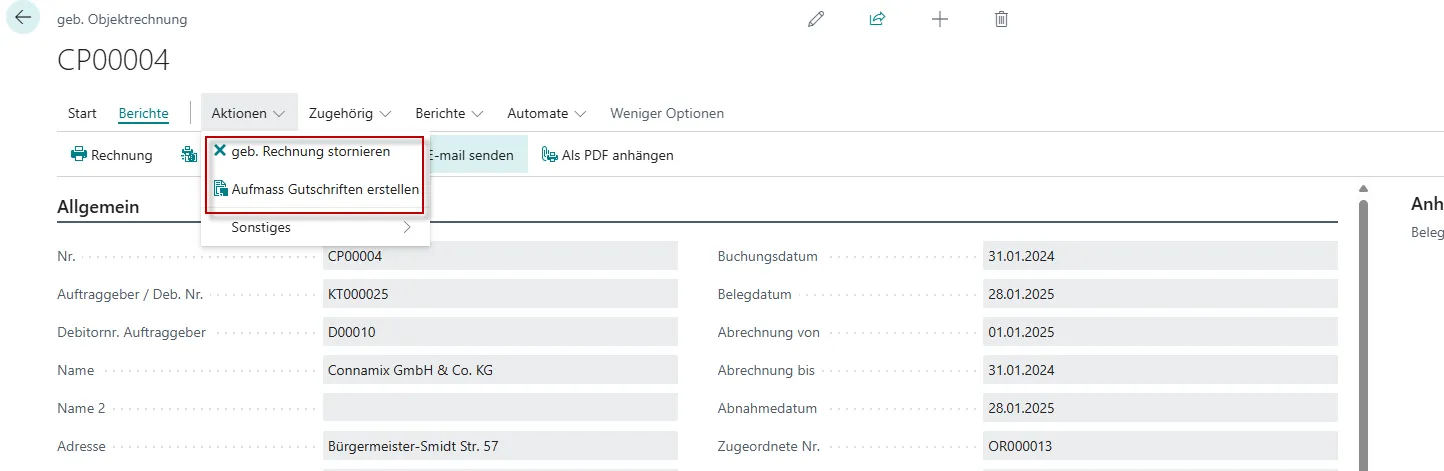1444x471 pixels.
Task: Click the share icon
Action: pos(878,19)
